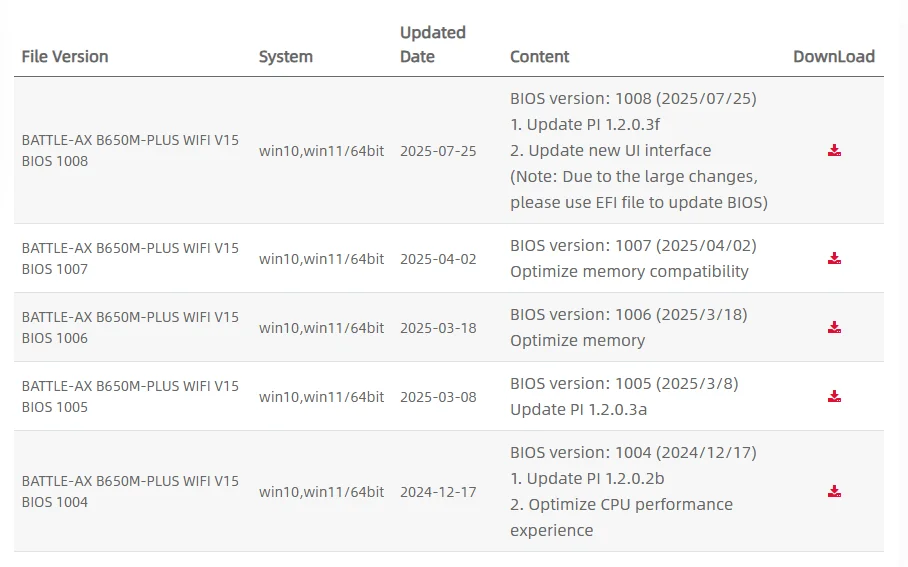
Task: Click the File Version column header
Action: (x=65, y=57)
